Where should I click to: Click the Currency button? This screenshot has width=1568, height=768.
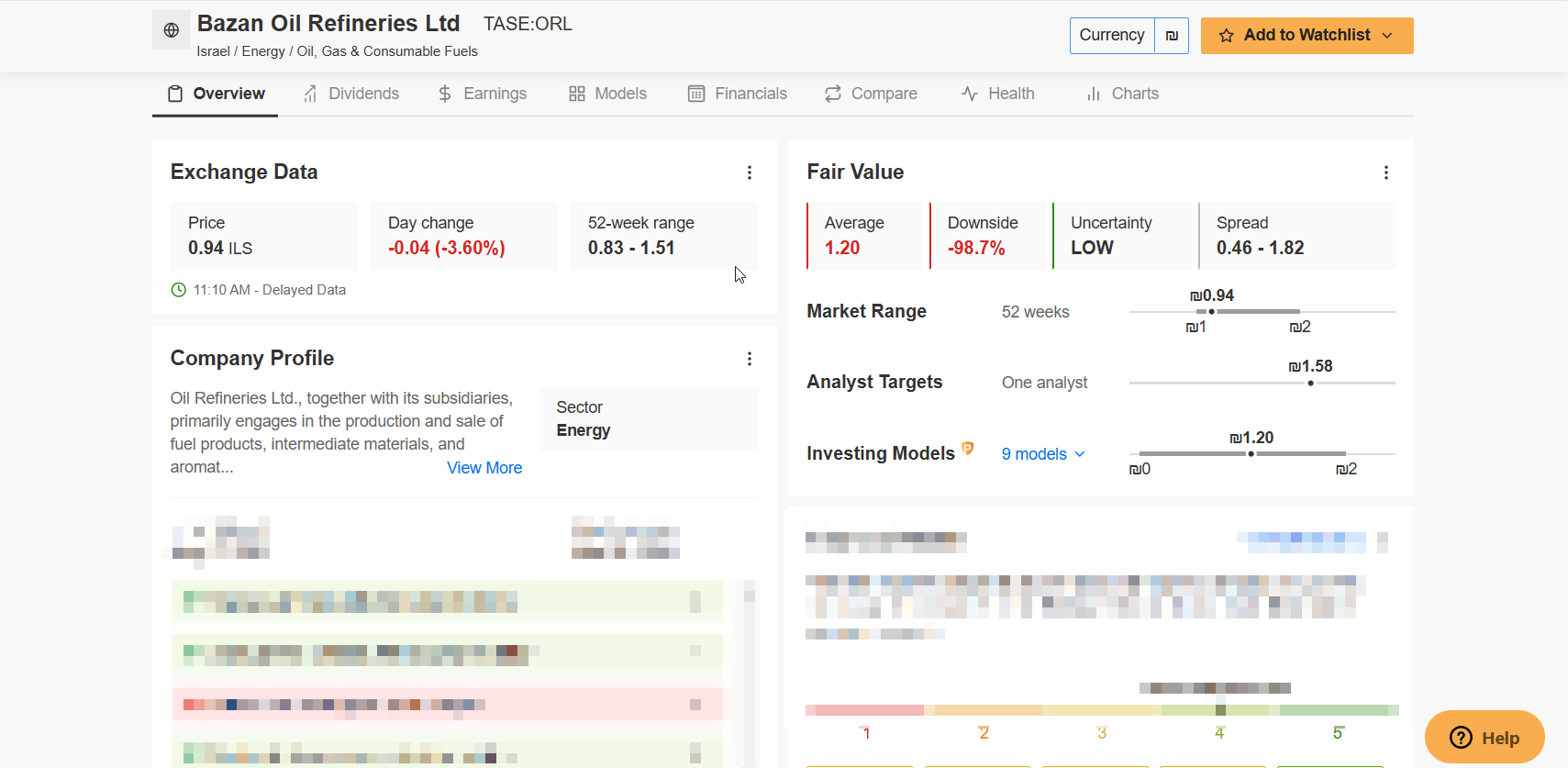pyautogui.click(x=1112, y=36)
